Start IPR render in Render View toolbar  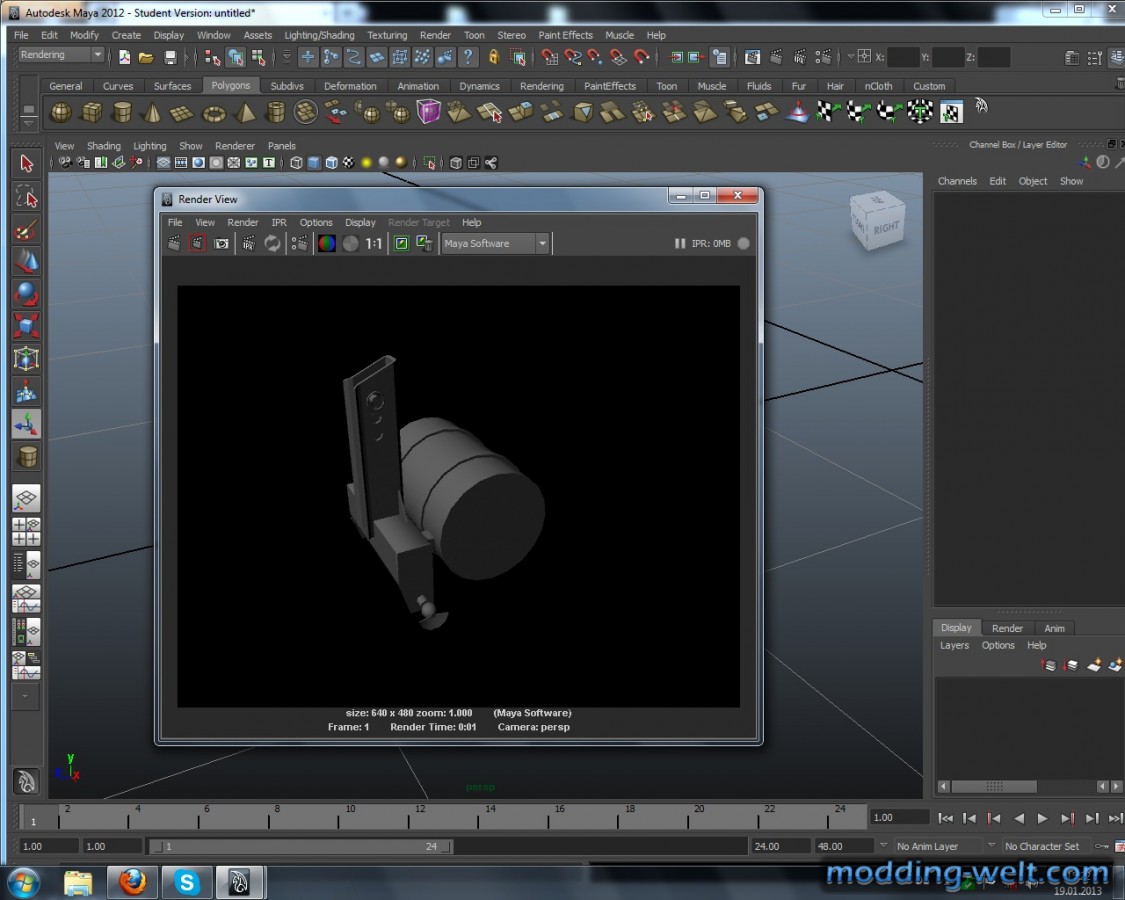coord(249,243)
